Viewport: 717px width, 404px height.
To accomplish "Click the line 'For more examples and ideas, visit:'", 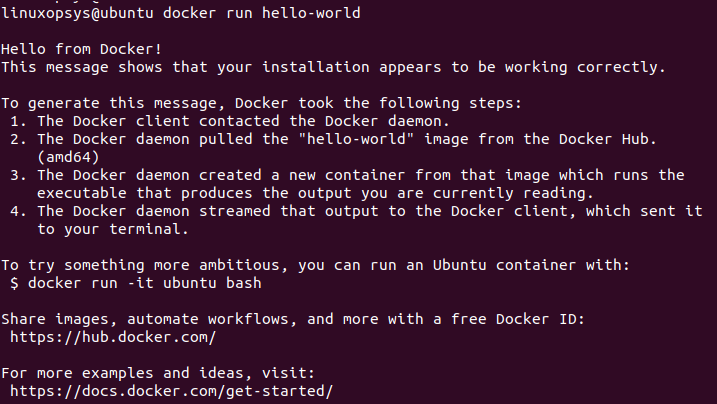I will [x=158, y=373].
